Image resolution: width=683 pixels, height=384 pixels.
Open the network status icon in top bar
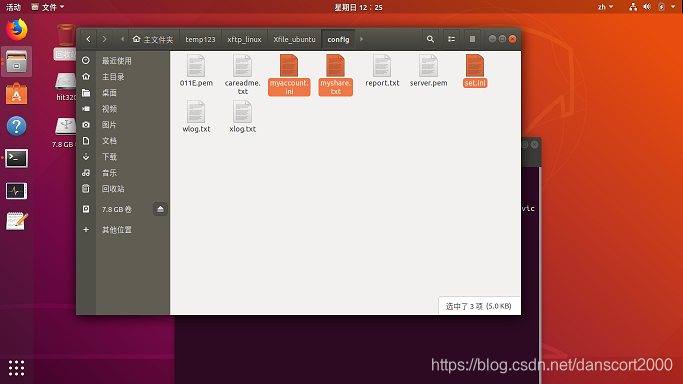coord(633,7)
